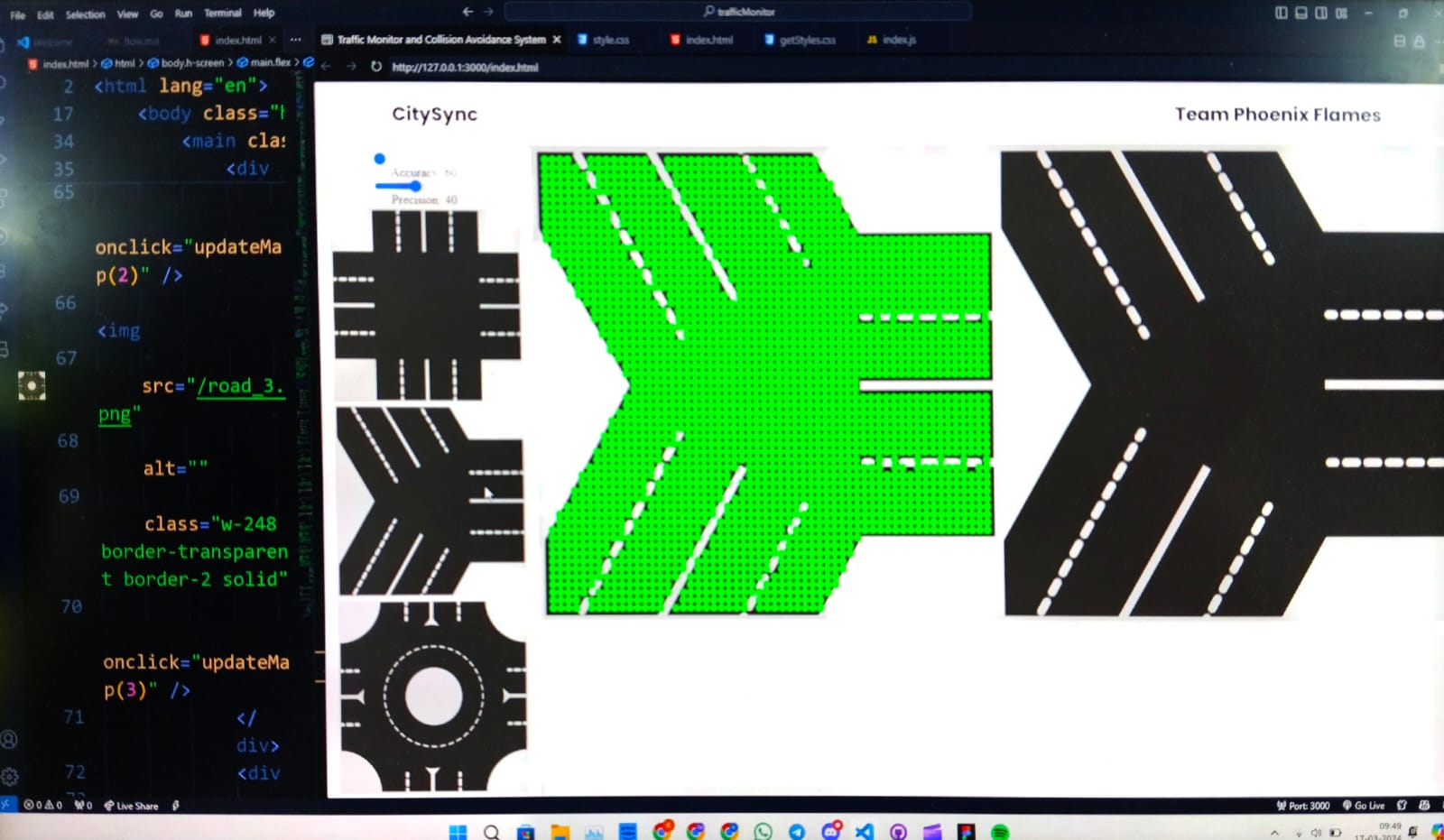Open the Go menu
This screenshot has height=840, width=1444.
[x=156, y=14]
